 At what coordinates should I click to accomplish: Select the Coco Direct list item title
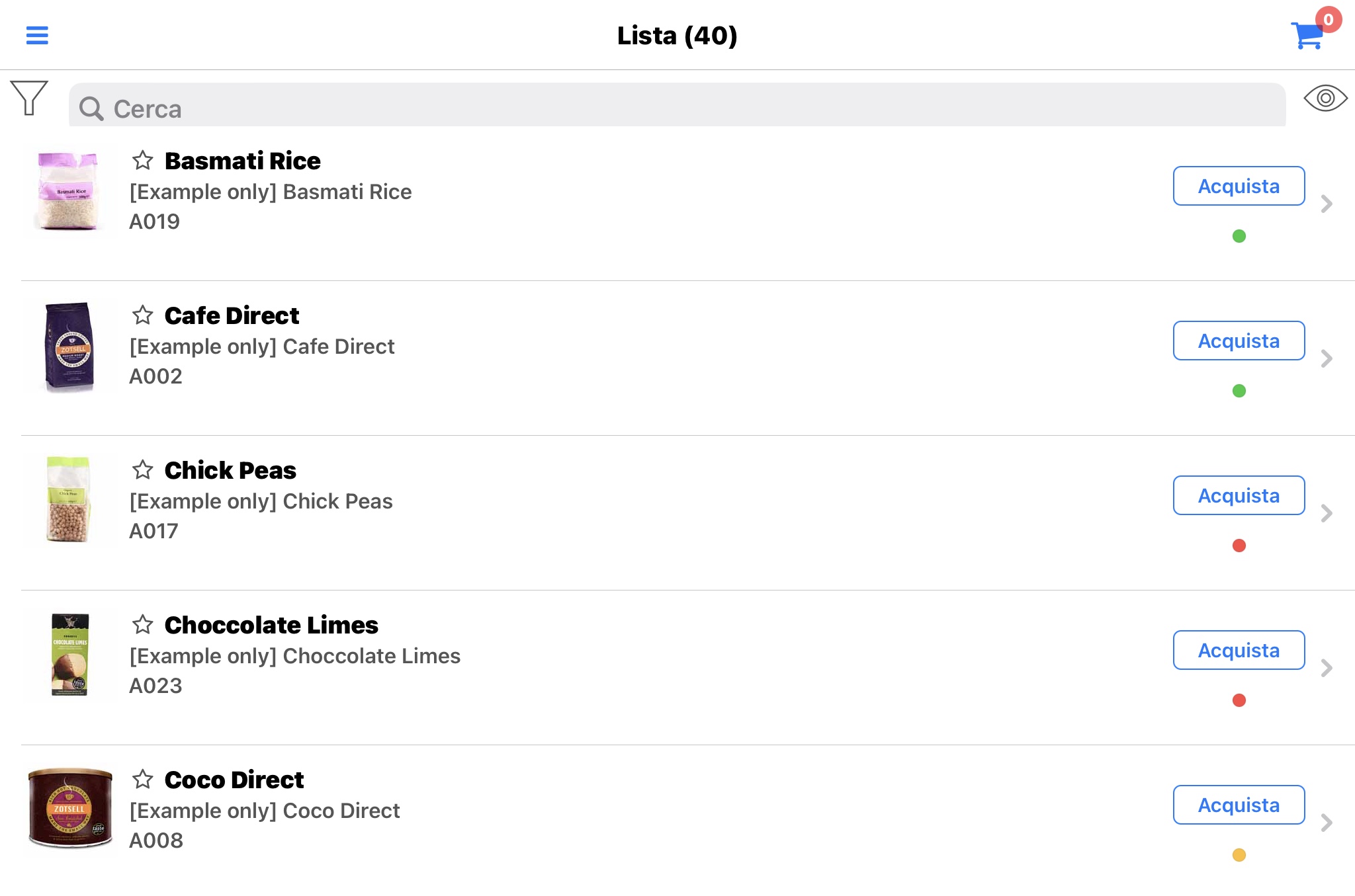pos(234,780)
